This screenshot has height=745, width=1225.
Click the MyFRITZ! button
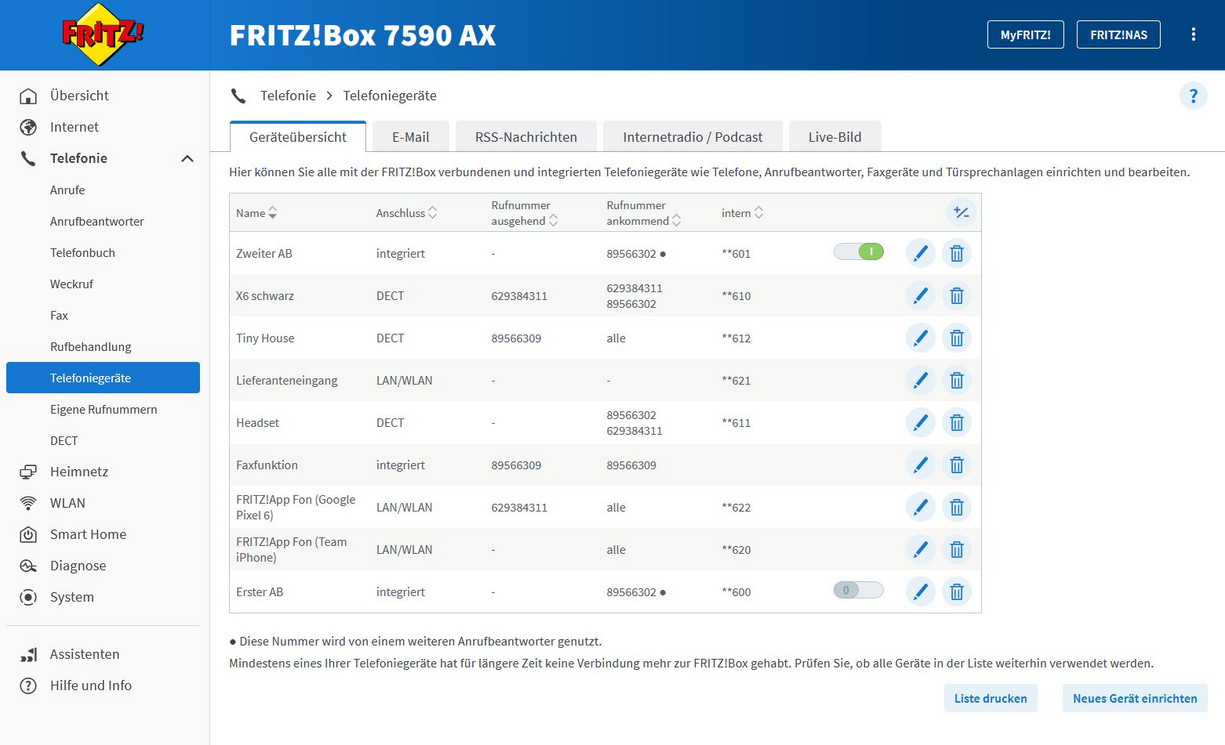pos(1025,34)
